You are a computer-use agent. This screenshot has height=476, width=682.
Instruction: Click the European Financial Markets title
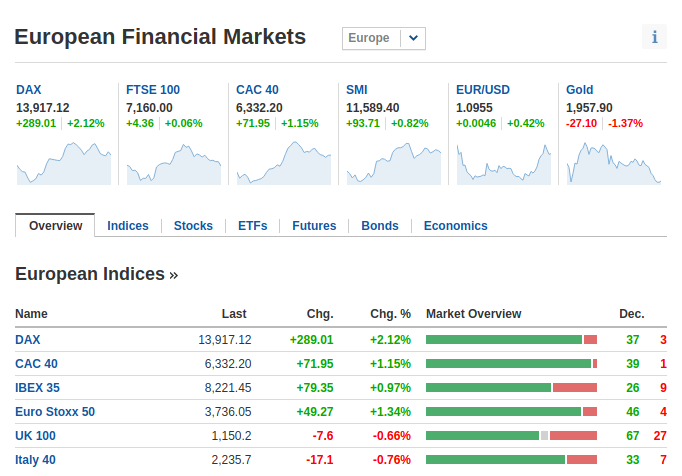tap(160, 37)
